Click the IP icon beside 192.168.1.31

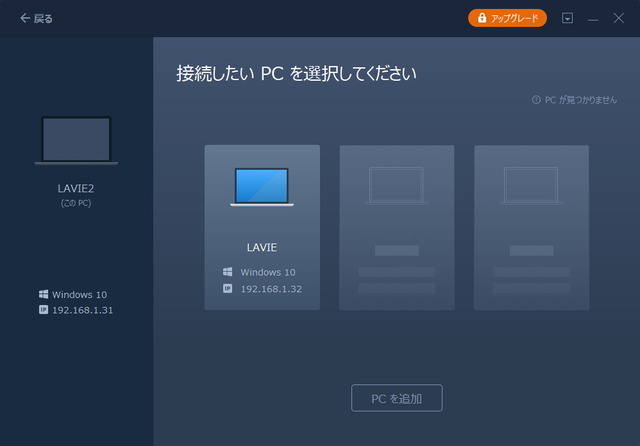click(x=43, y=310)
